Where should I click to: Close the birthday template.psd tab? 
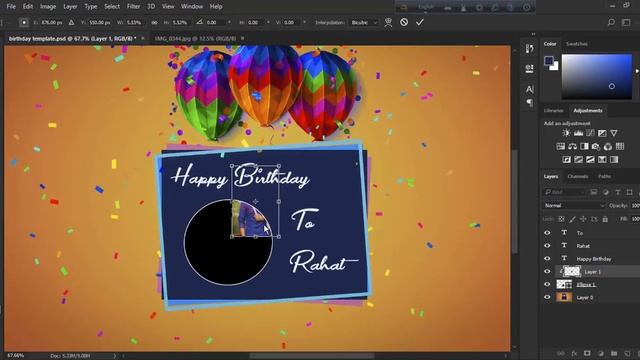(142, 38)
